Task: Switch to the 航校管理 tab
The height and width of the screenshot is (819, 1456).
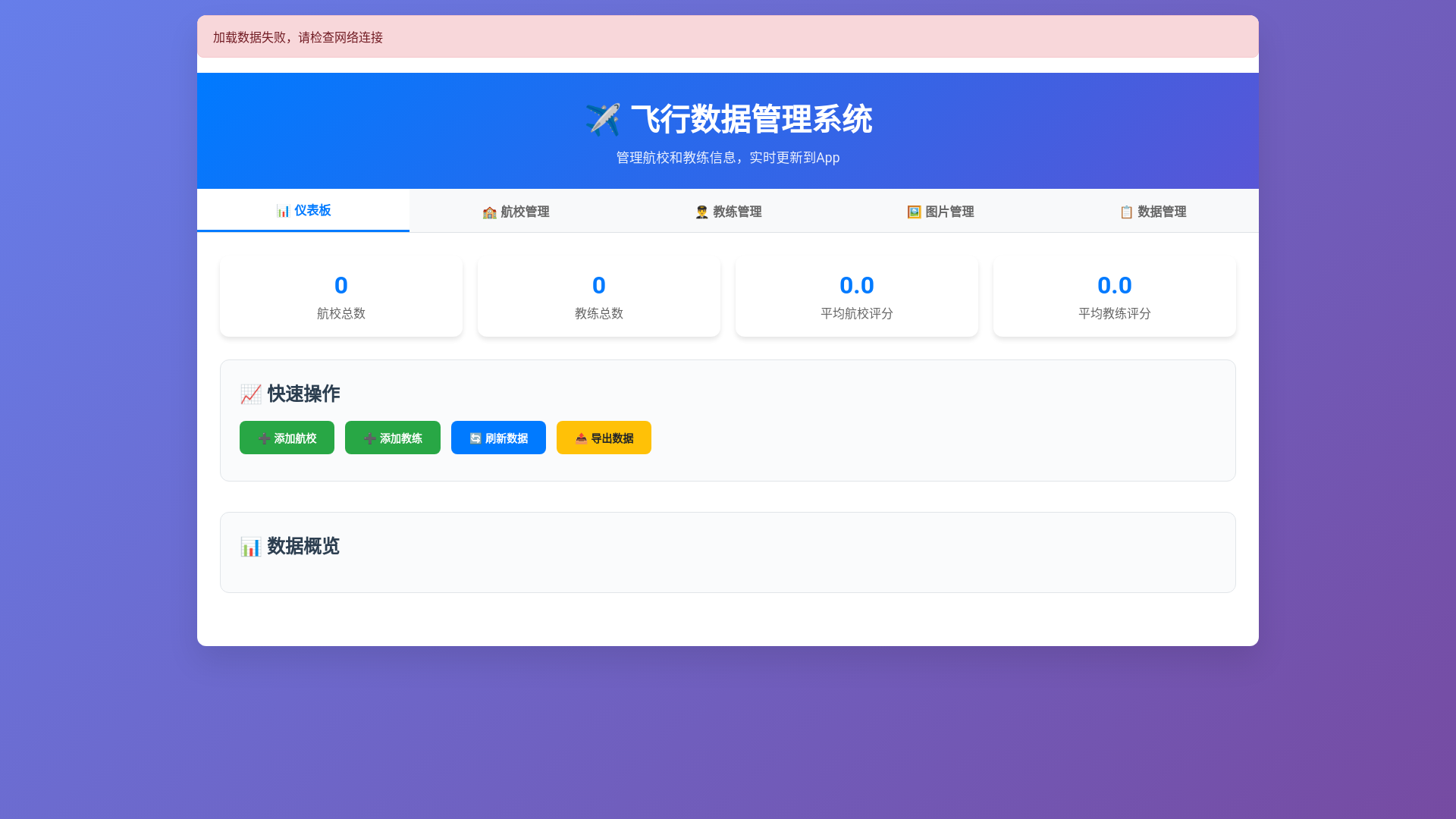Action: coord(516,212)
